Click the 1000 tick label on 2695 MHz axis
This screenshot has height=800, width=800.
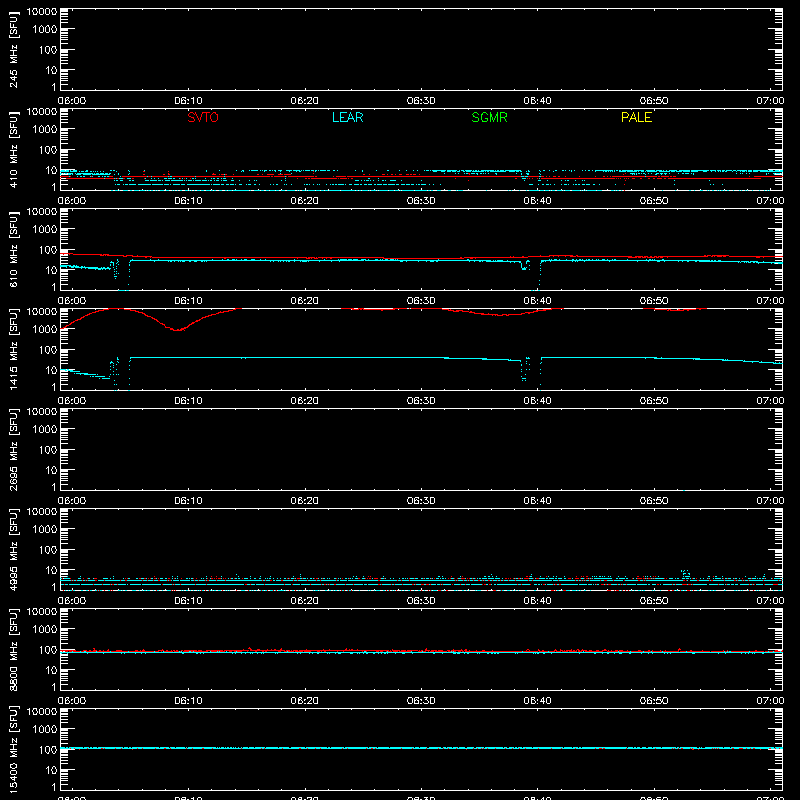[x=45, y=430]
